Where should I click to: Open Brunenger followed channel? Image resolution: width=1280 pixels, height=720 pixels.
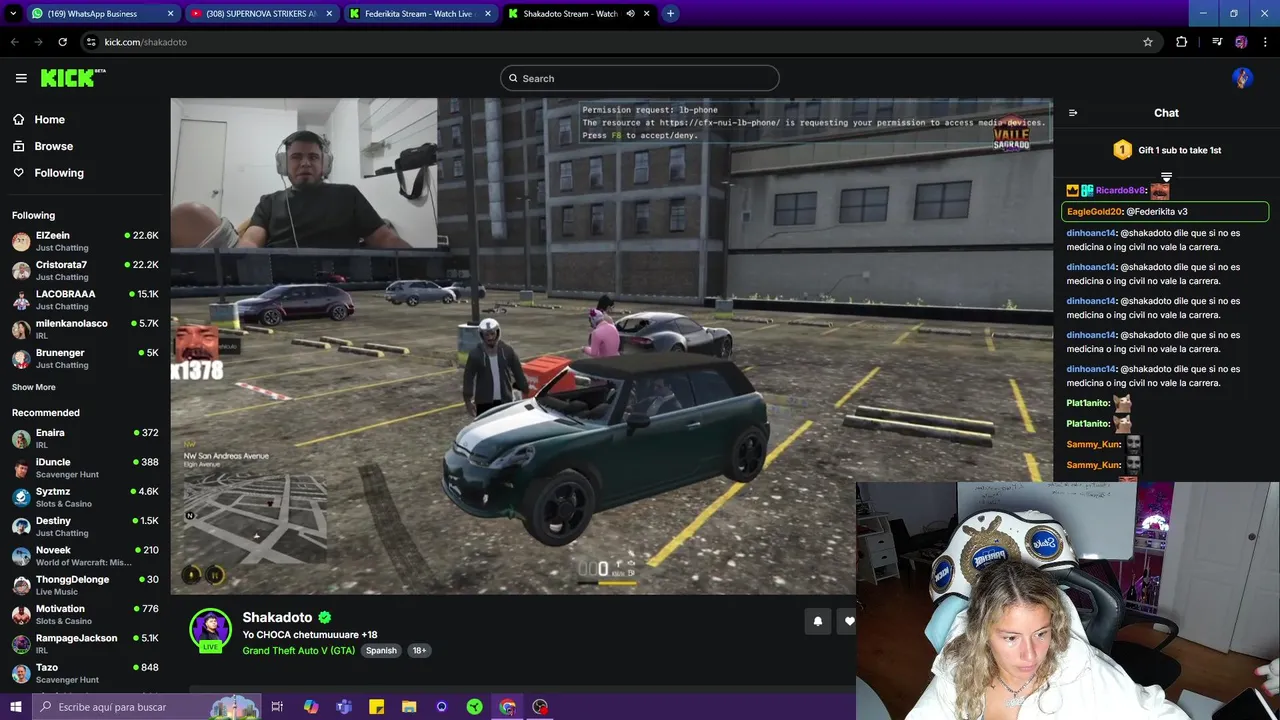[85, 358]
